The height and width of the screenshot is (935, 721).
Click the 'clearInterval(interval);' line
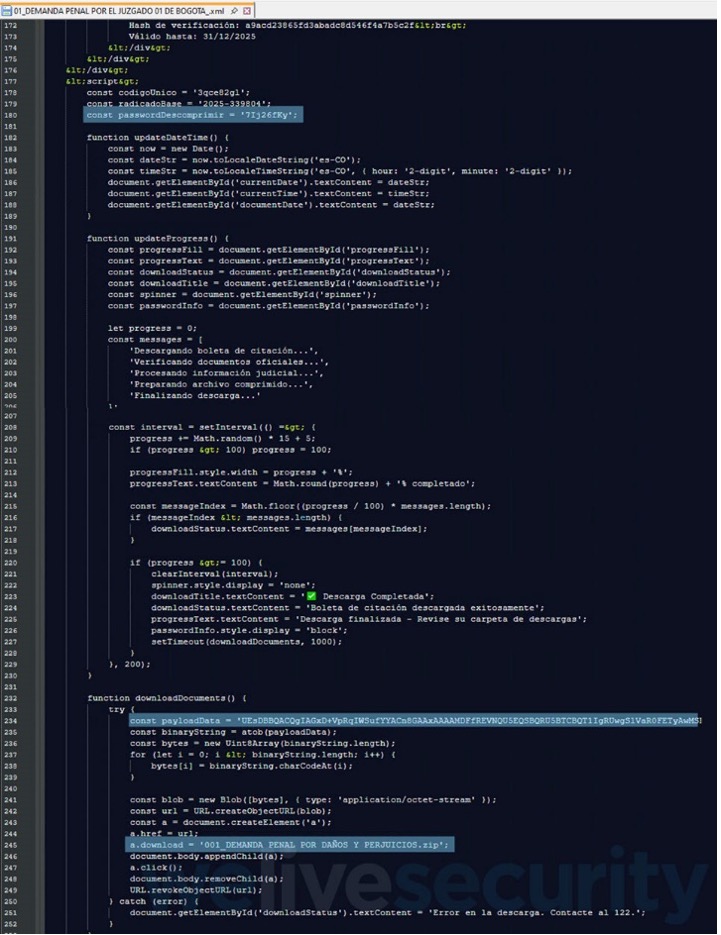215,574
